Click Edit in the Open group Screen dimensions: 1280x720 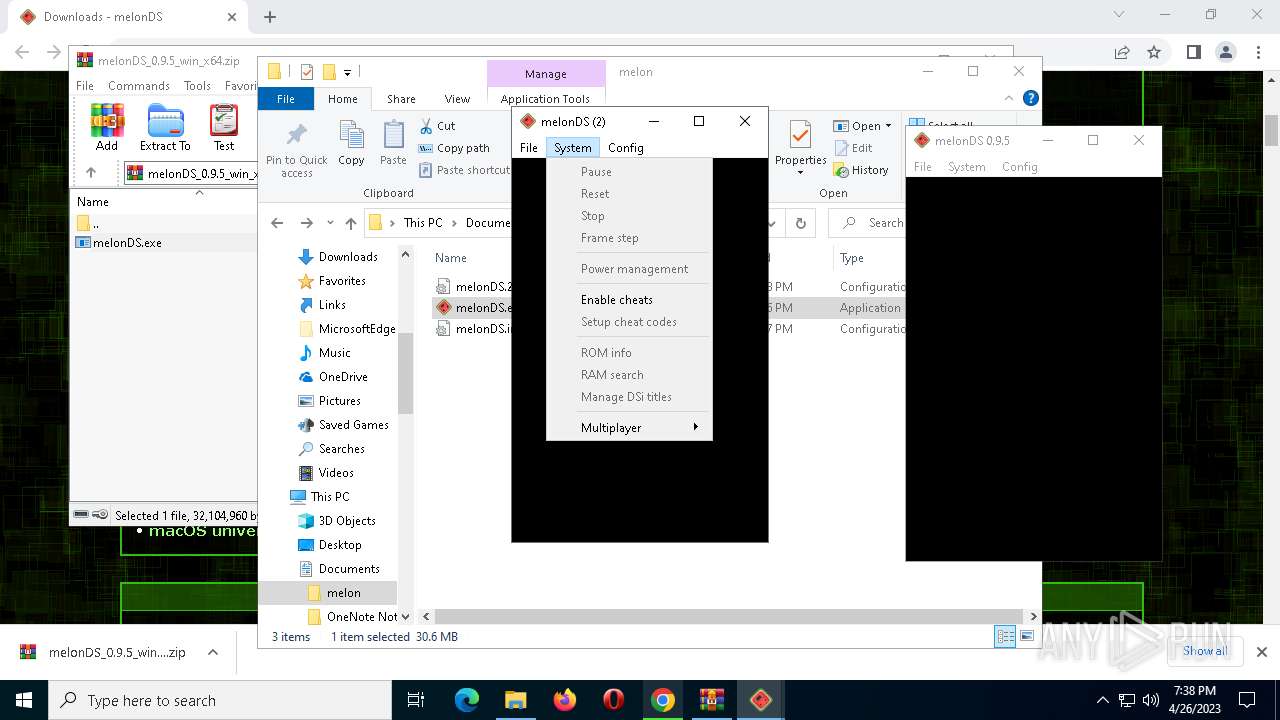853,148
